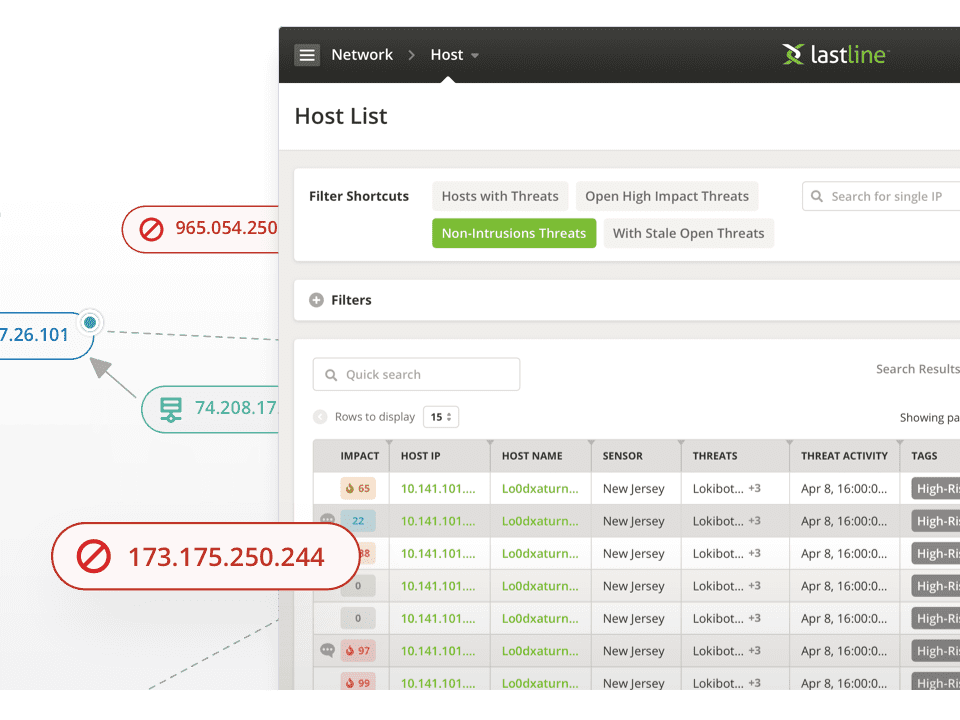Sort by the Threat Activity column header
Viewport: 960px width, 720px height.
tap(844, 456)
